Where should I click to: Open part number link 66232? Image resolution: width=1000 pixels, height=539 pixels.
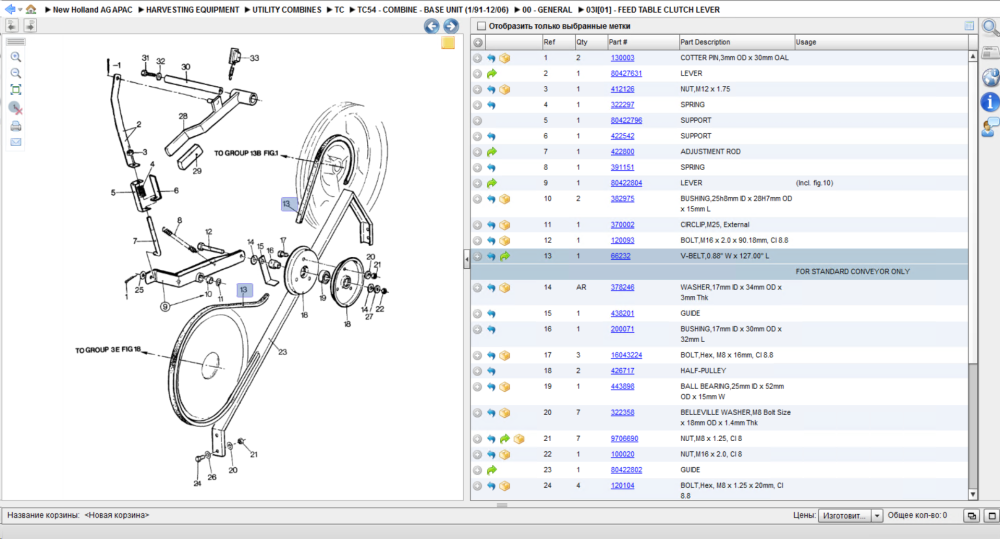point(621,256)
